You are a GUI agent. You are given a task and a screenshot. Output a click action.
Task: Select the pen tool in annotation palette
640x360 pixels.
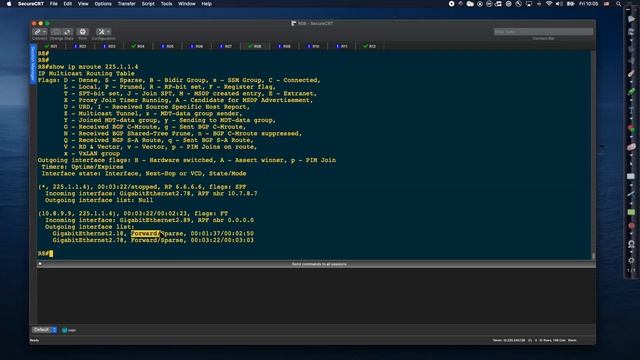[631, 74]
